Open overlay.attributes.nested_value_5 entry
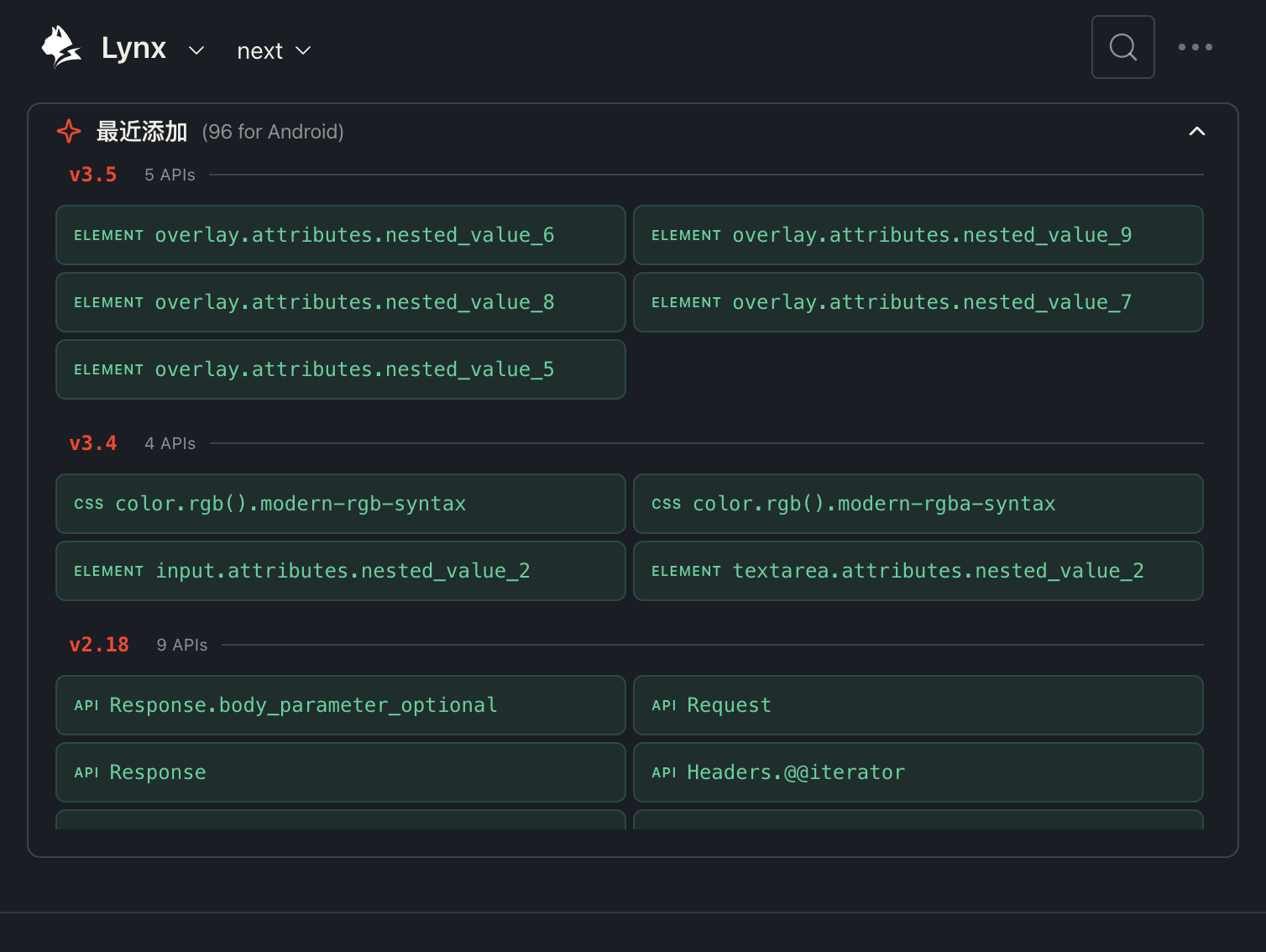1266x952 pixels. [x=340, y=369]
